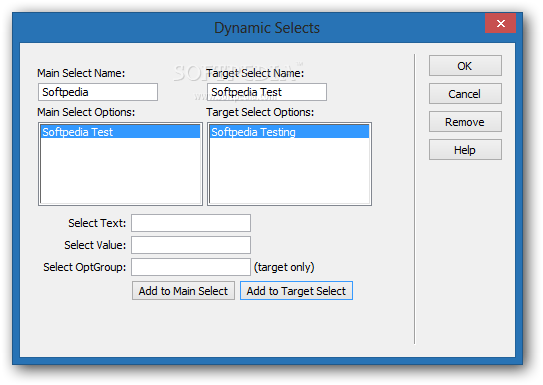Click the Select Text input field
Image resolution: width=543 pixels, height=385 pixels.
(191, 223)
